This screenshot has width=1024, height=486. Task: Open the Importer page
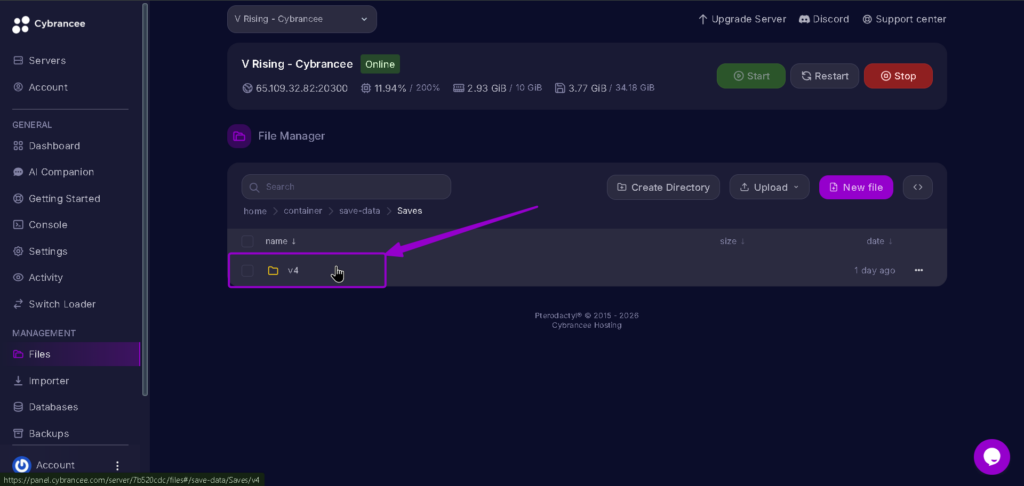(41, 381)
